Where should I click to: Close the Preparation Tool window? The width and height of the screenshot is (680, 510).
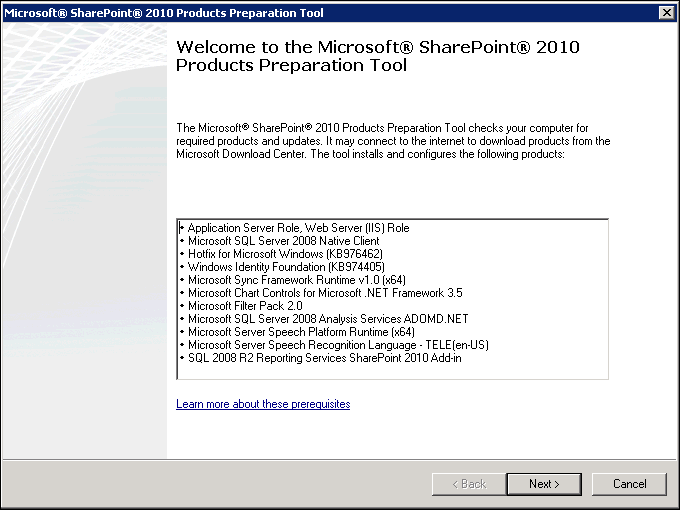(x=667, y=13)
